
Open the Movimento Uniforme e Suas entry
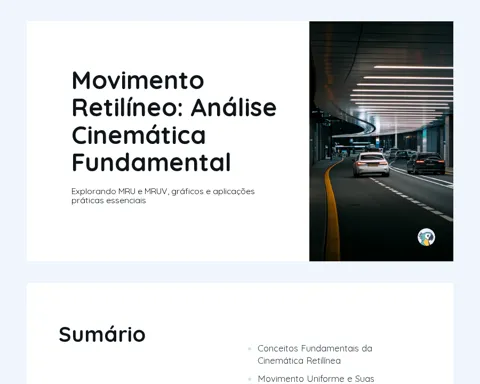tap(316, 379)
